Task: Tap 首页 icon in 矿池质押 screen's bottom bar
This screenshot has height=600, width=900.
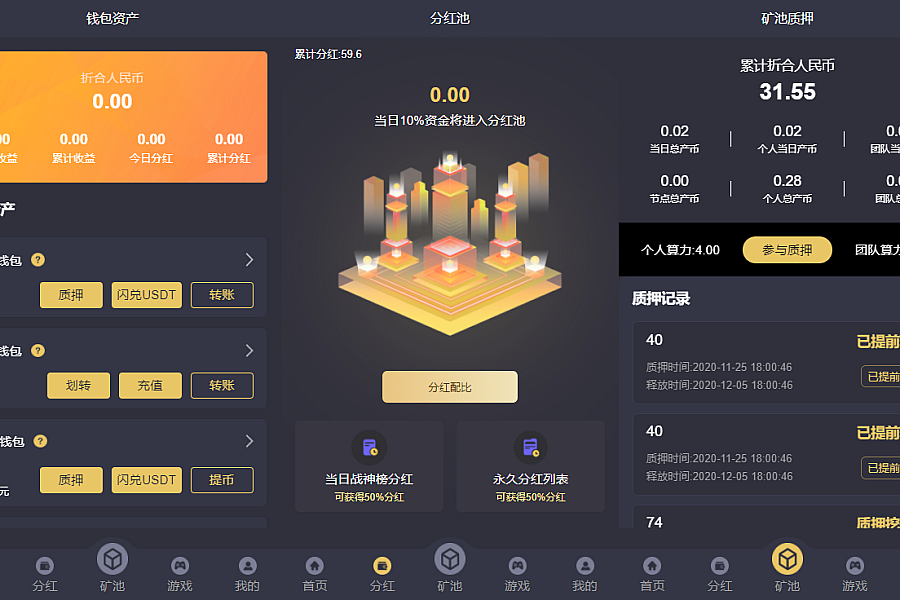Action: (652, 566)
